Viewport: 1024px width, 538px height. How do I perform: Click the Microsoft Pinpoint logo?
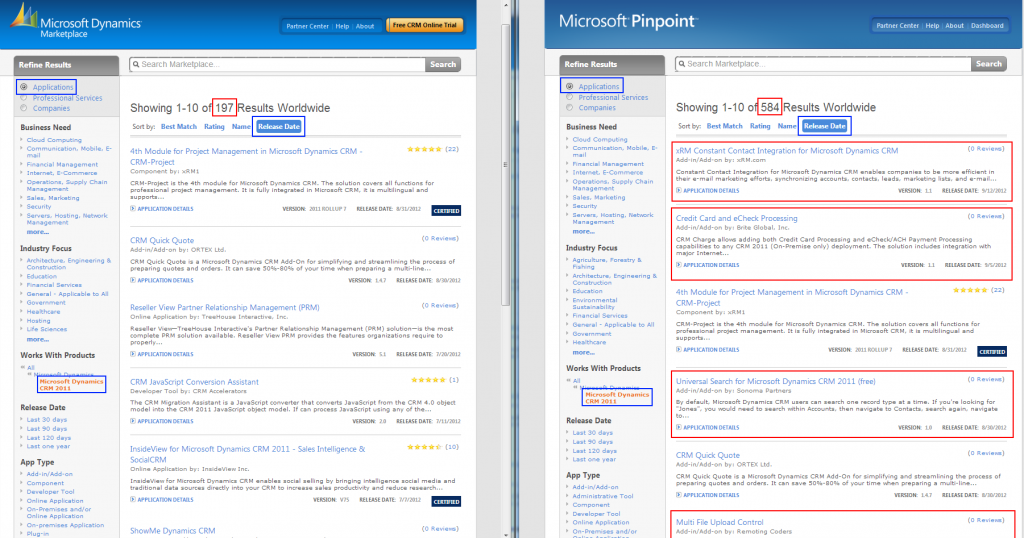[x=628, y=22]
